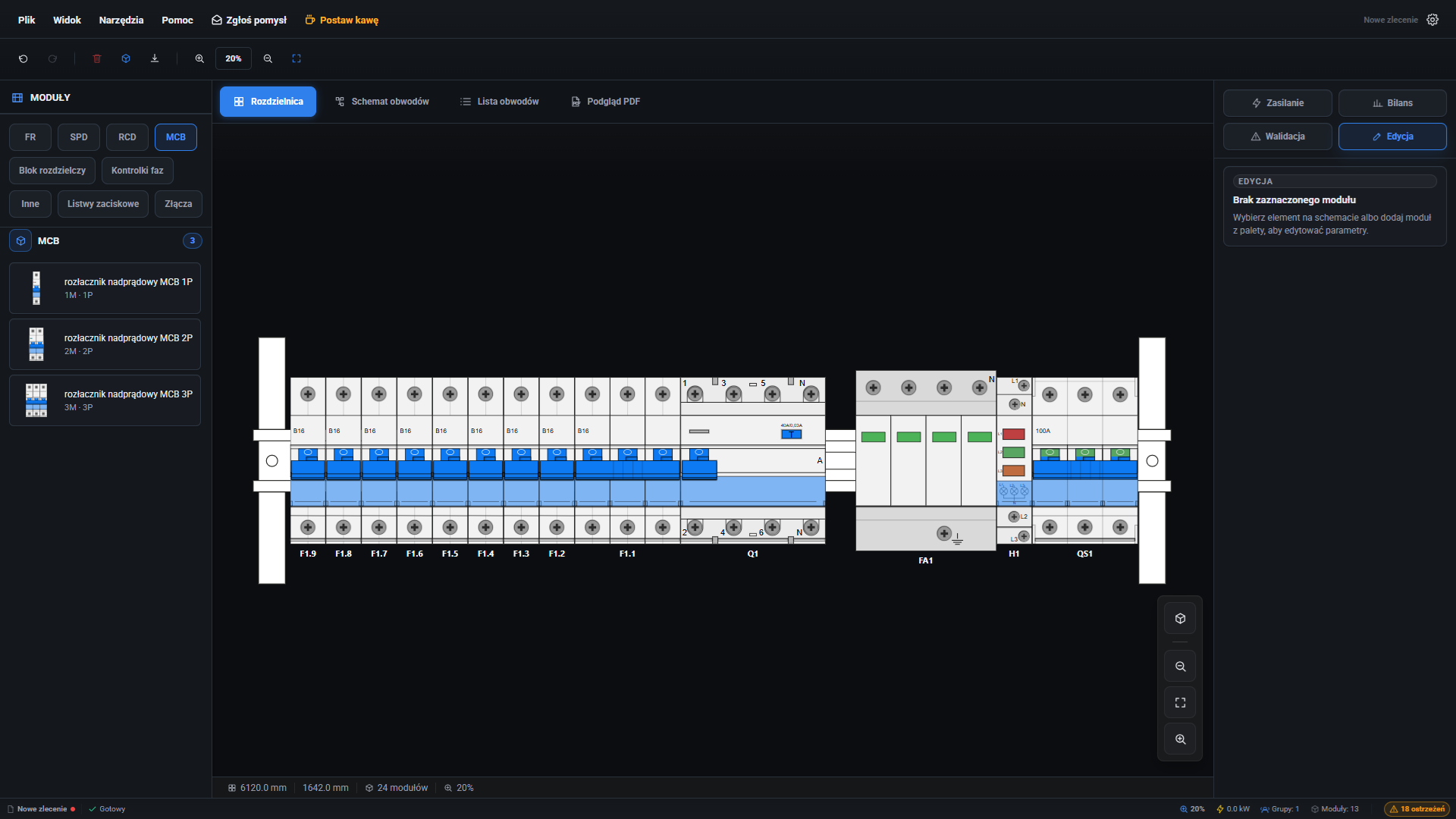Click the fit-to-screen icon in top toolbar

(x=297, y=58)
